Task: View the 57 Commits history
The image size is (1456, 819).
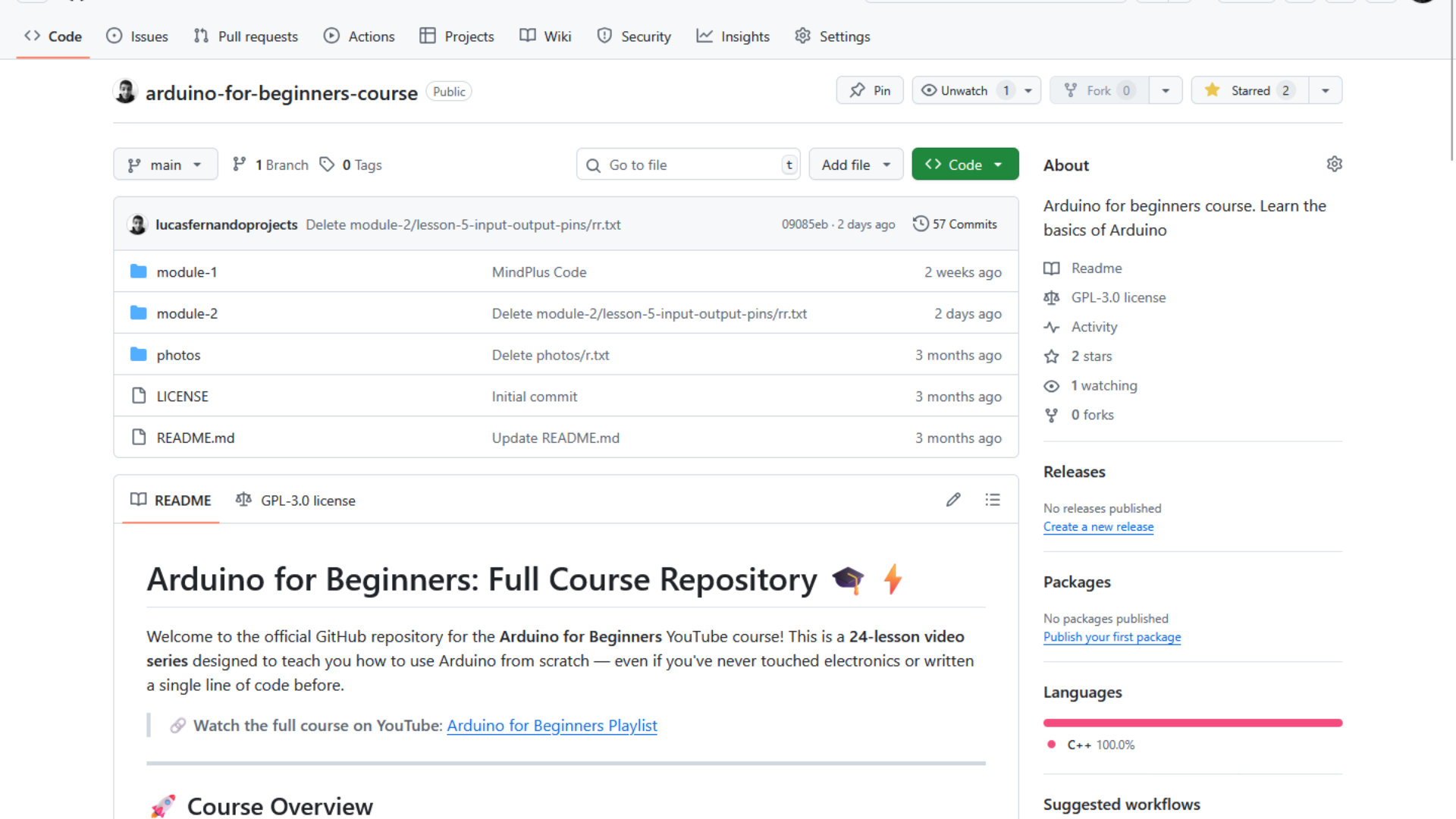Action: (955, 224)
